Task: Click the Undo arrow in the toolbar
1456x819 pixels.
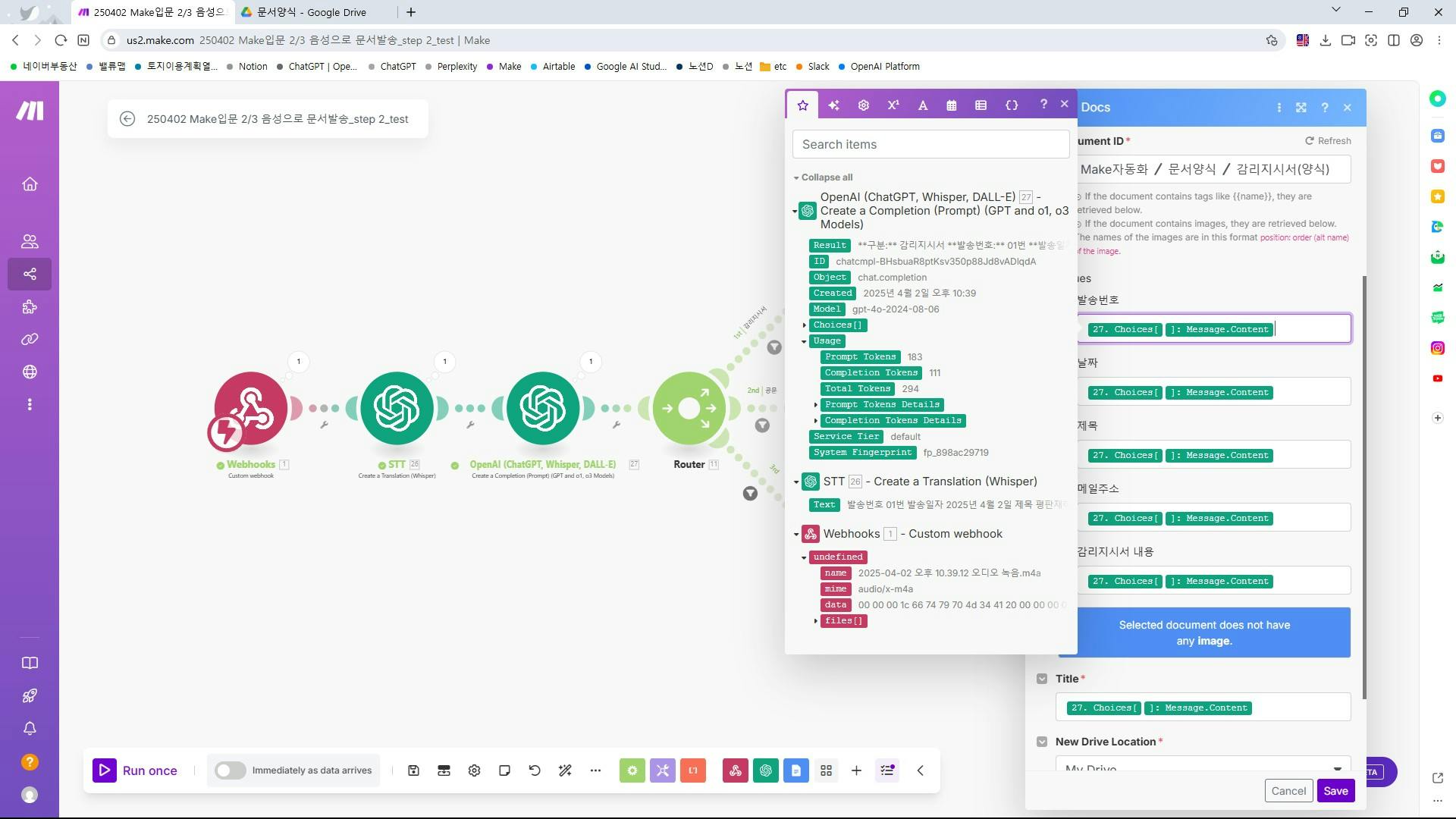Action: (535, 770)
